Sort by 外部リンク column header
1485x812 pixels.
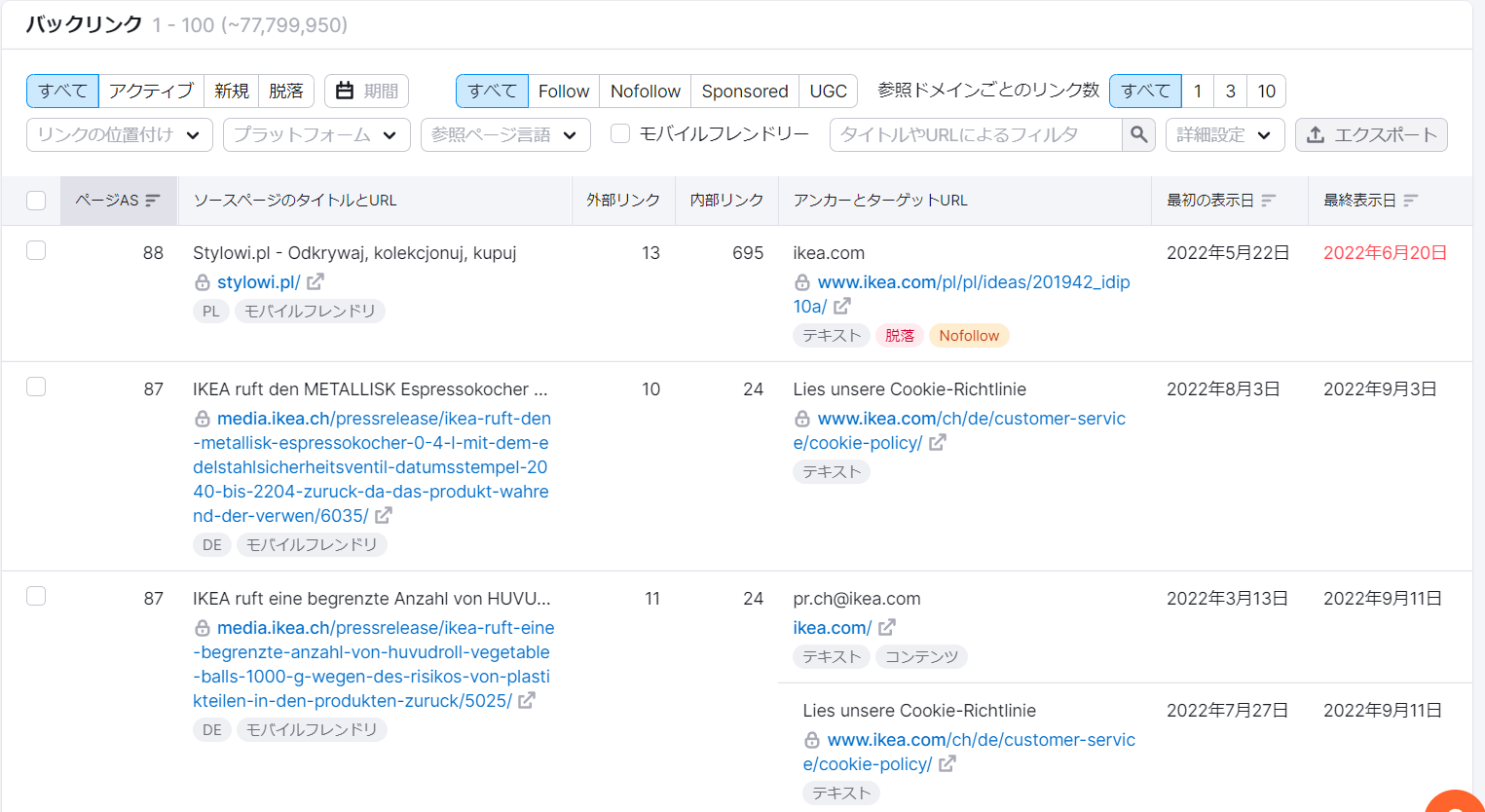(x=623, y=200)
